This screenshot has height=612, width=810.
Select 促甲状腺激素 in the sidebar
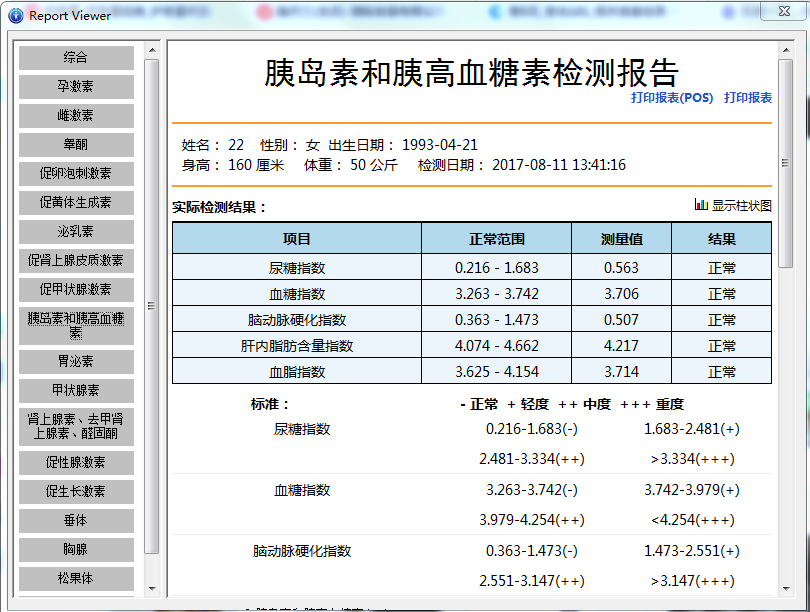click(76, 289)
